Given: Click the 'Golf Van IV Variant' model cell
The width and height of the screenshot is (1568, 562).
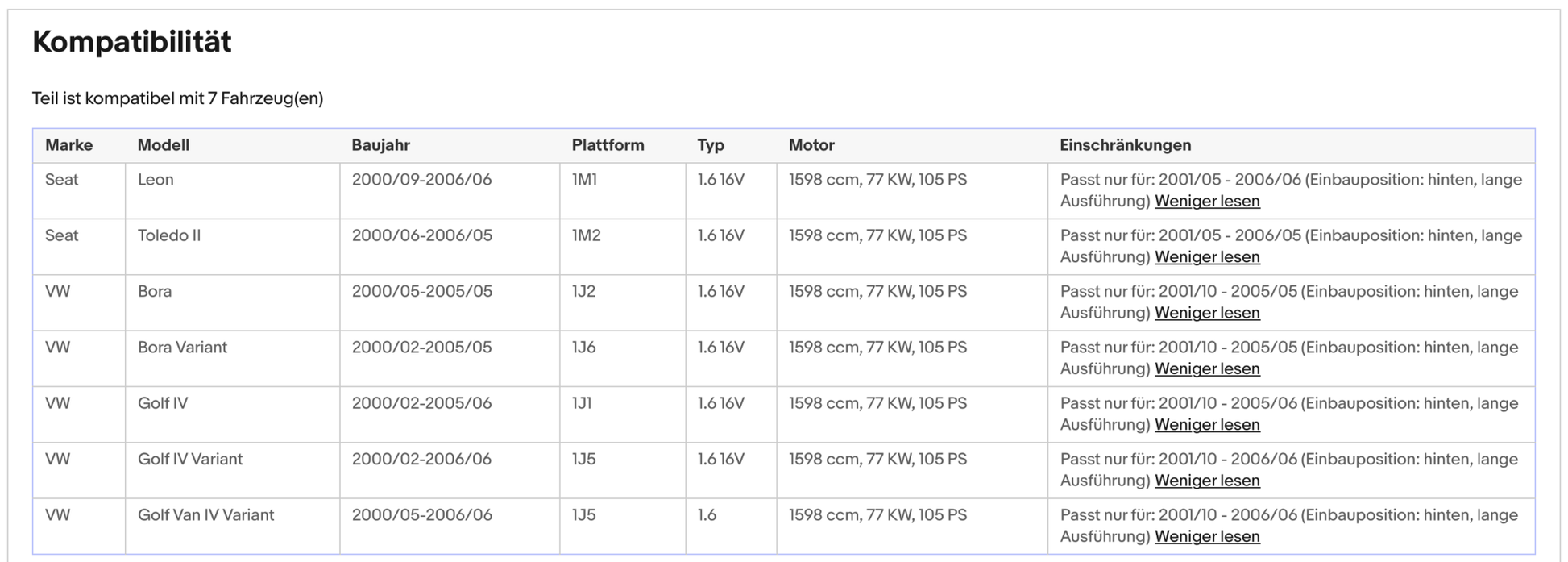Looking at the screenshot, I should click(205, 515).
